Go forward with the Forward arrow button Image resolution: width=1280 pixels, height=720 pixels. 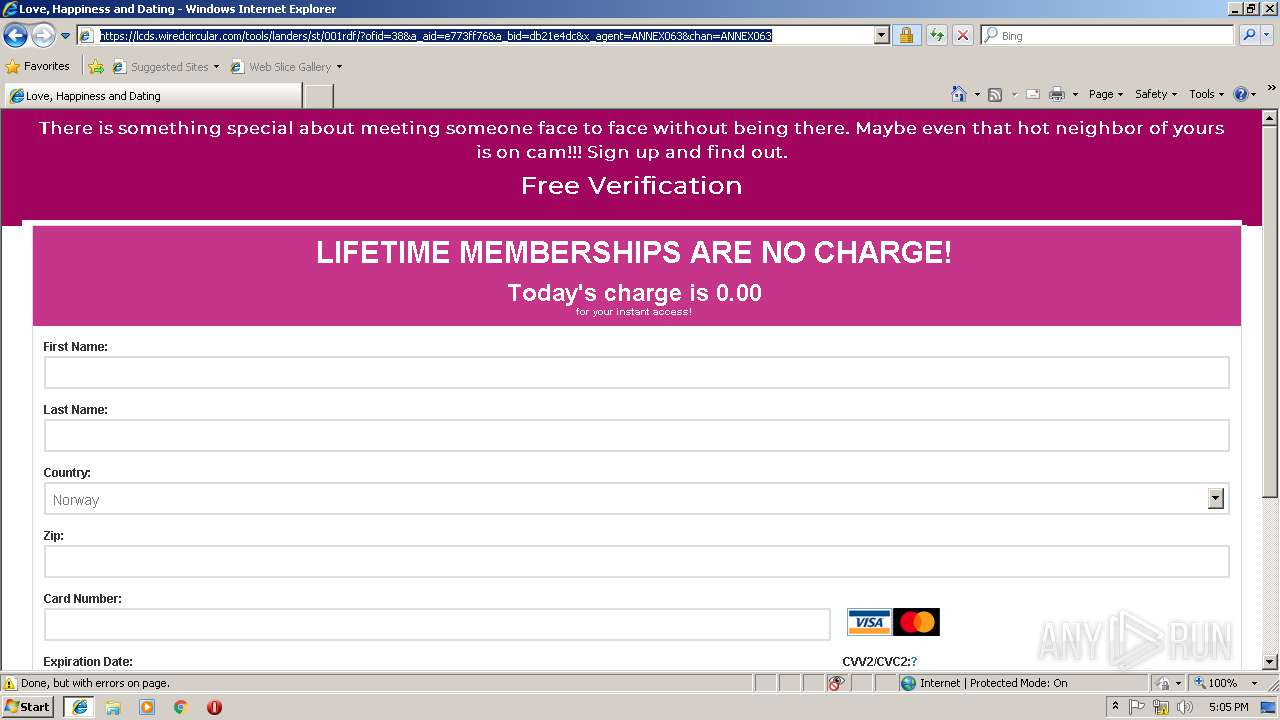pyautogui.click(x=43, y=36)
